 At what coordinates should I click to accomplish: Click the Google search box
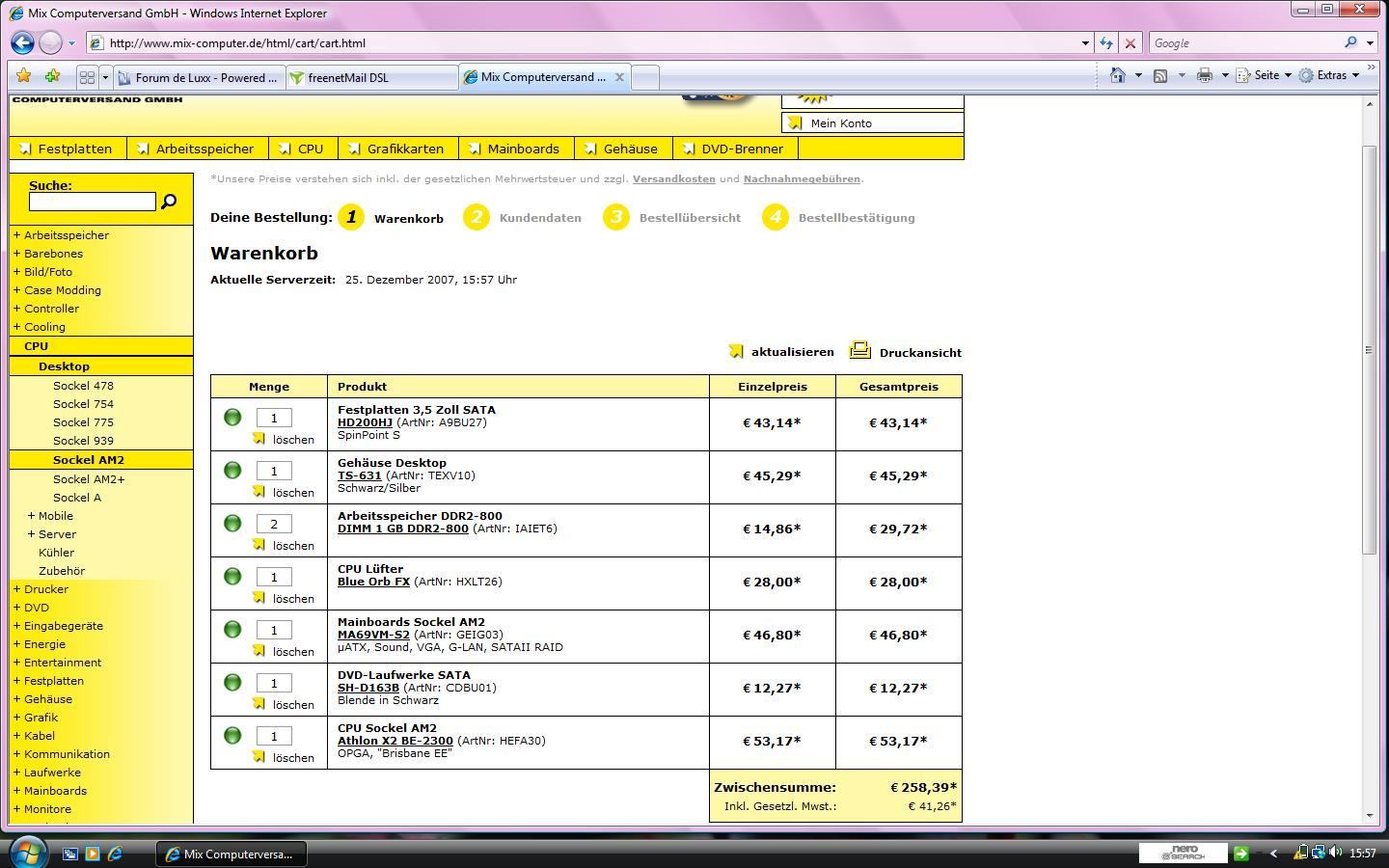point(1245,43)
